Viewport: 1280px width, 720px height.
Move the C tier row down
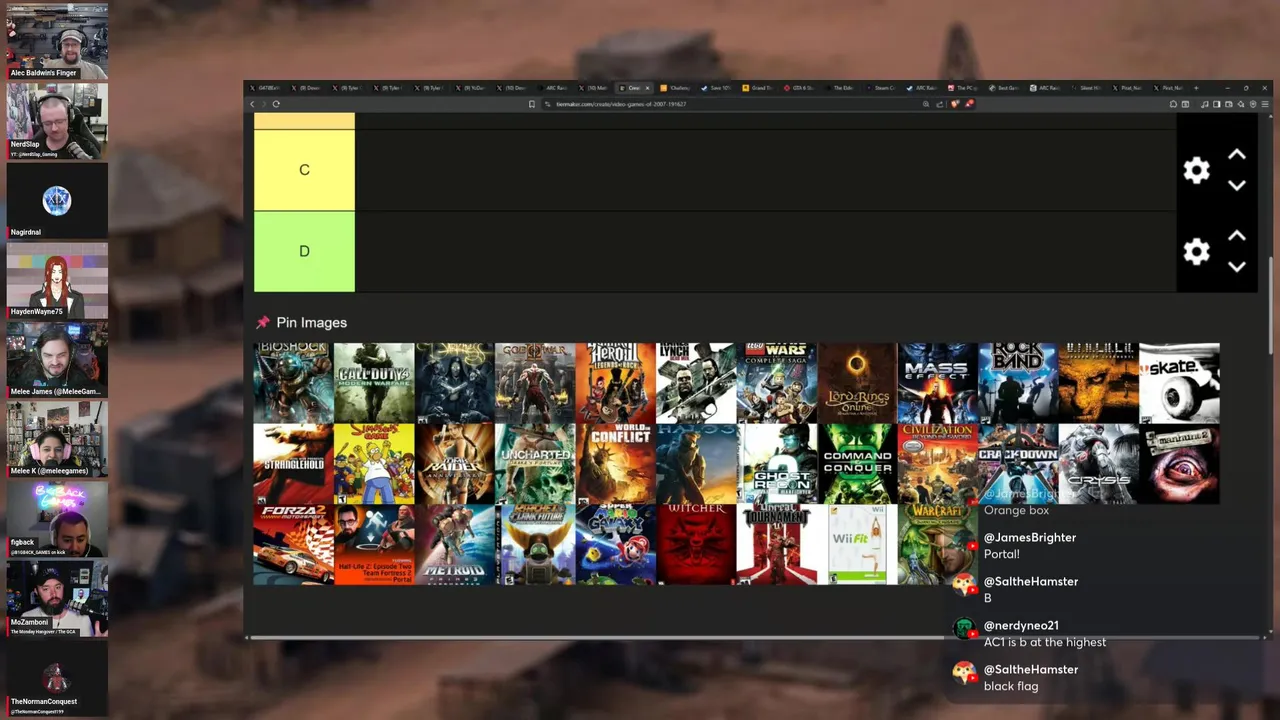[1237, 186]
